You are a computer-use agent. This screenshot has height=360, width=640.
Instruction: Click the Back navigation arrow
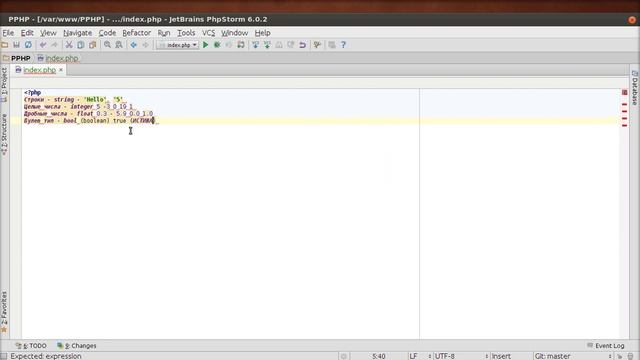click(x=133, y=45)
